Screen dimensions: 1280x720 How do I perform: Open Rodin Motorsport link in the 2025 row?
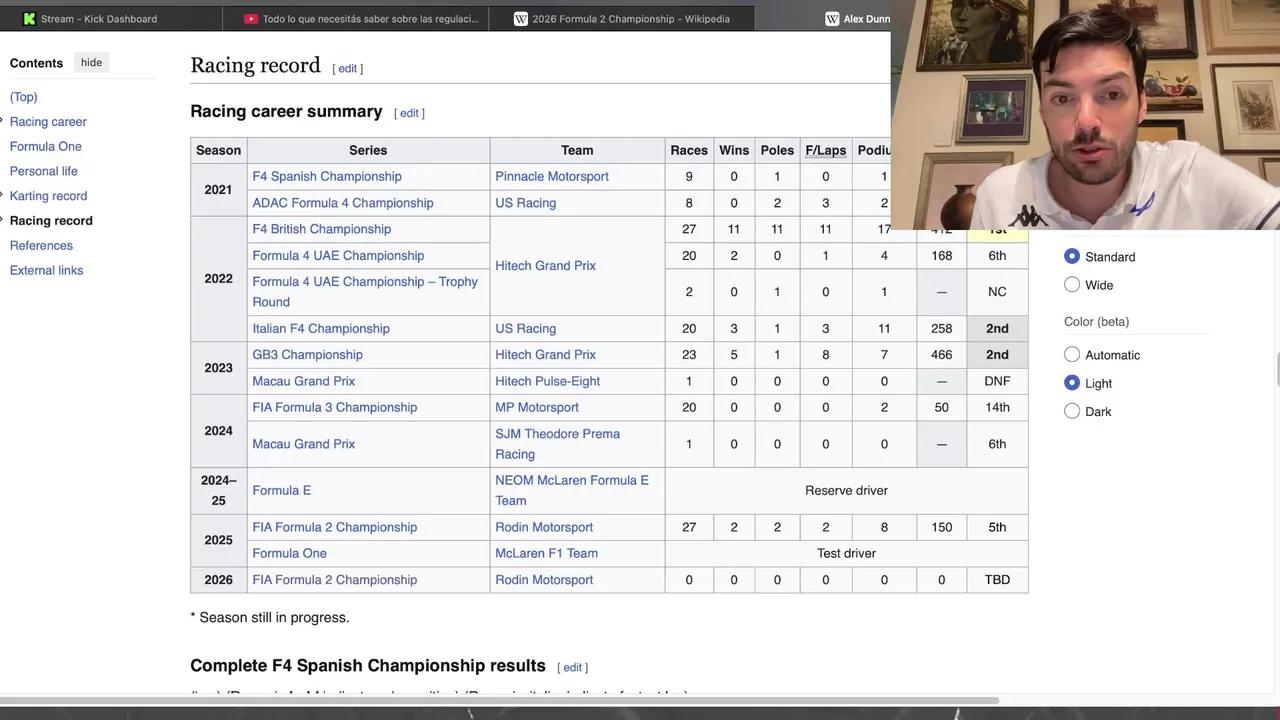(544, 527)
